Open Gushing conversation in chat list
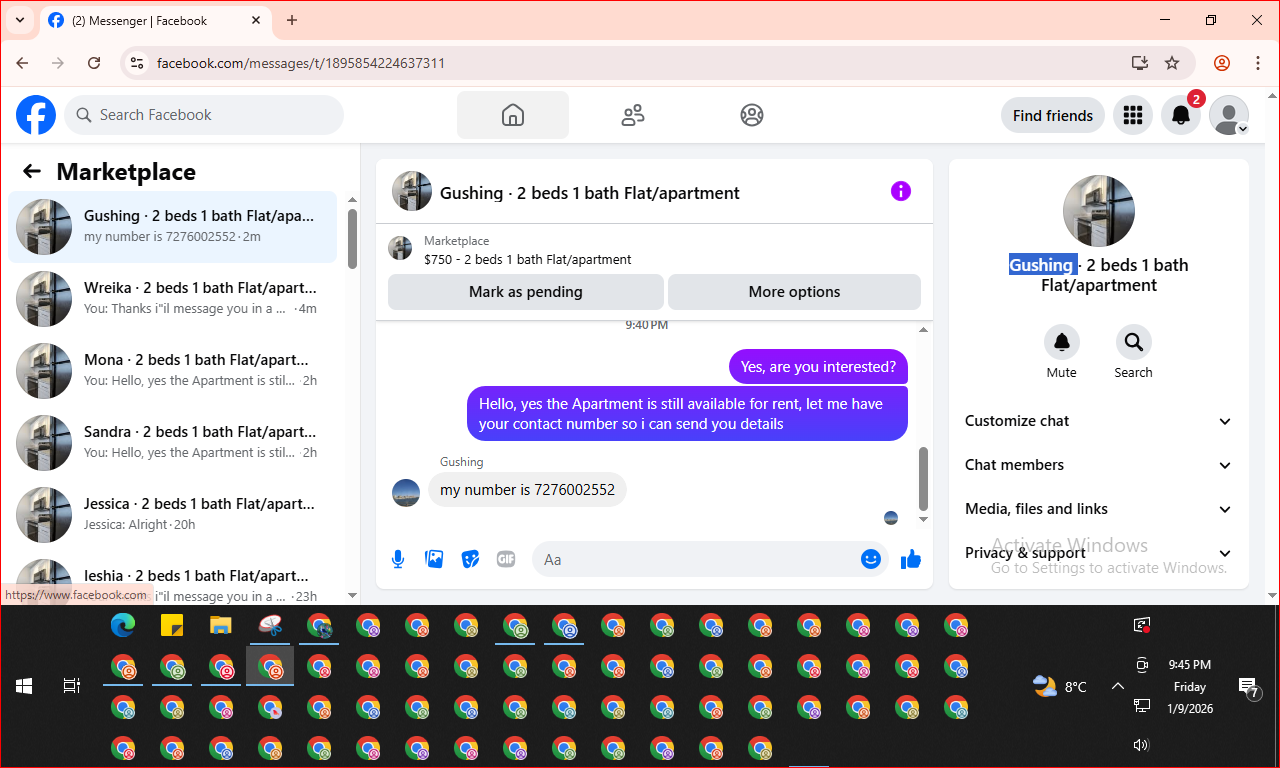1280x768 pixels. tap(172, 227)
